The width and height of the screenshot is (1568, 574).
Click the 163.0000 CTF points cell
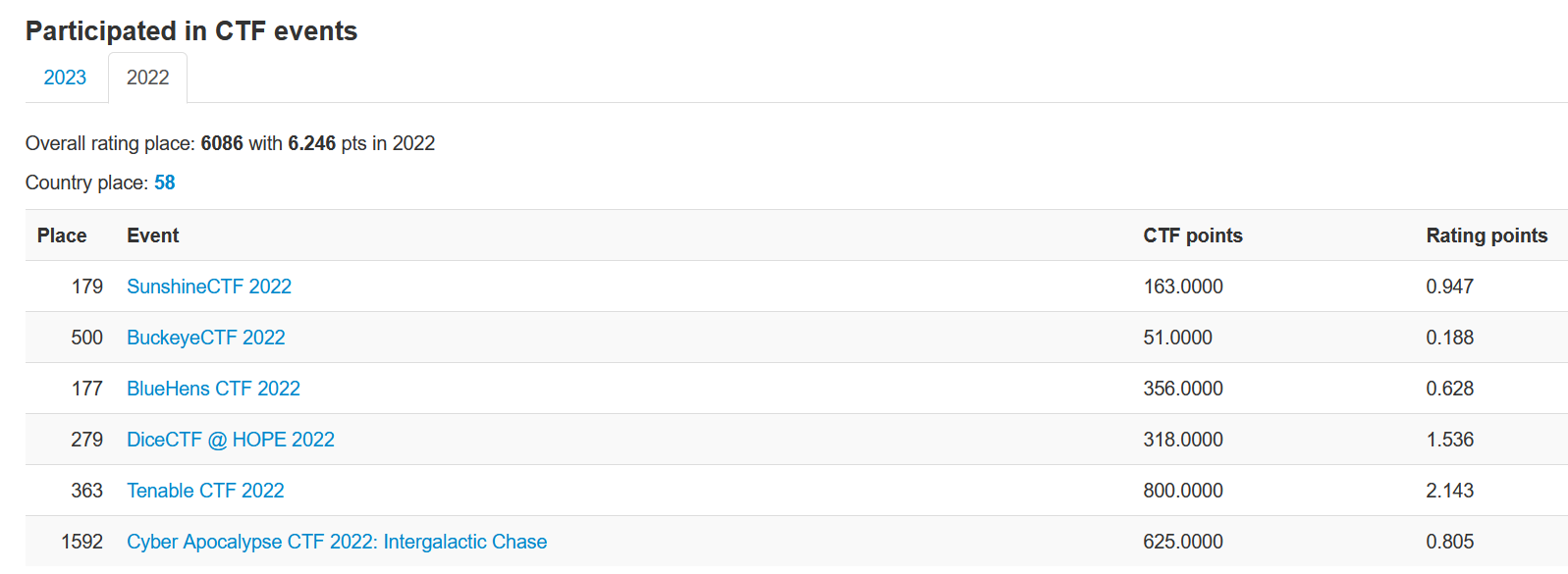(1183, 287)
